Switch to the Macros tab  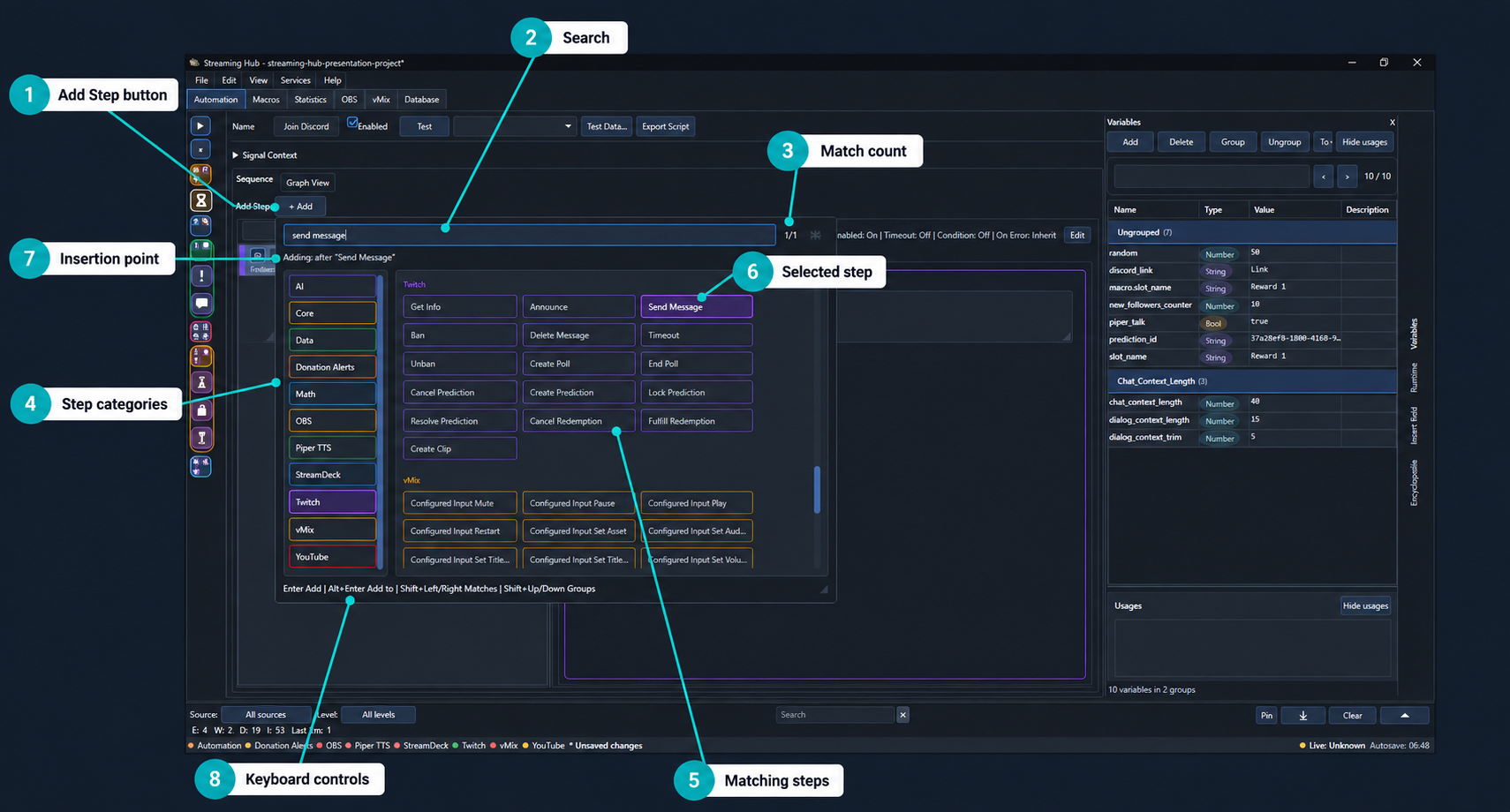coord(266,100)
